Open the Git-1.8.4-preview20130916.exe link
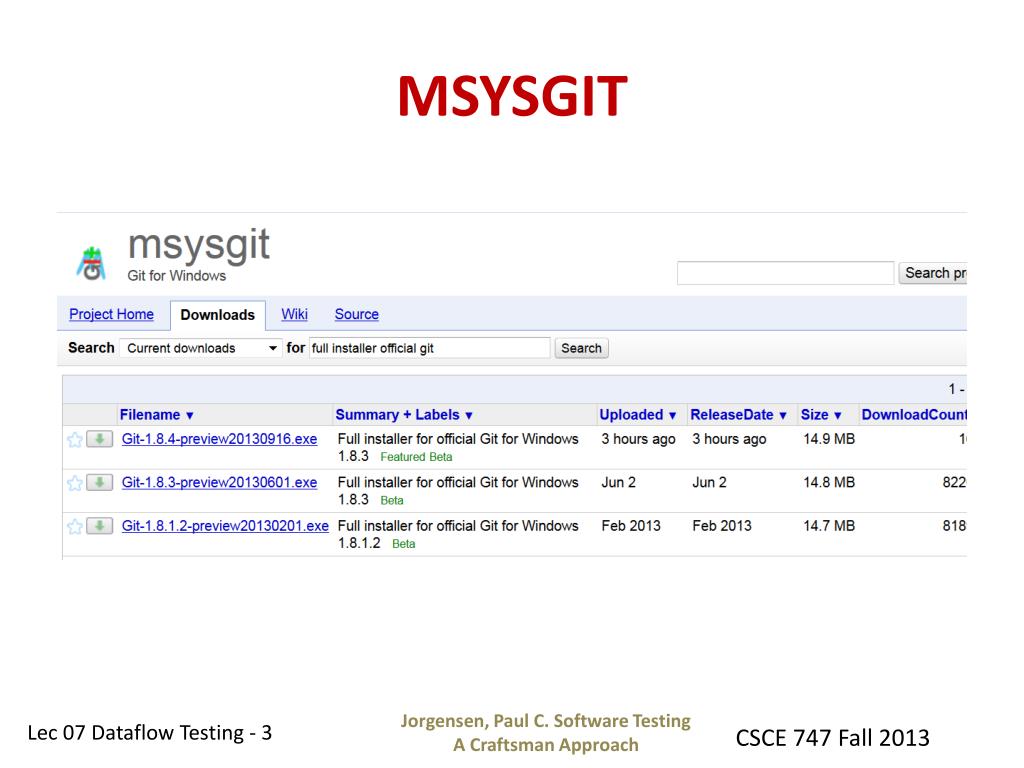This screenshot has height=768, width=1024. 219,439
